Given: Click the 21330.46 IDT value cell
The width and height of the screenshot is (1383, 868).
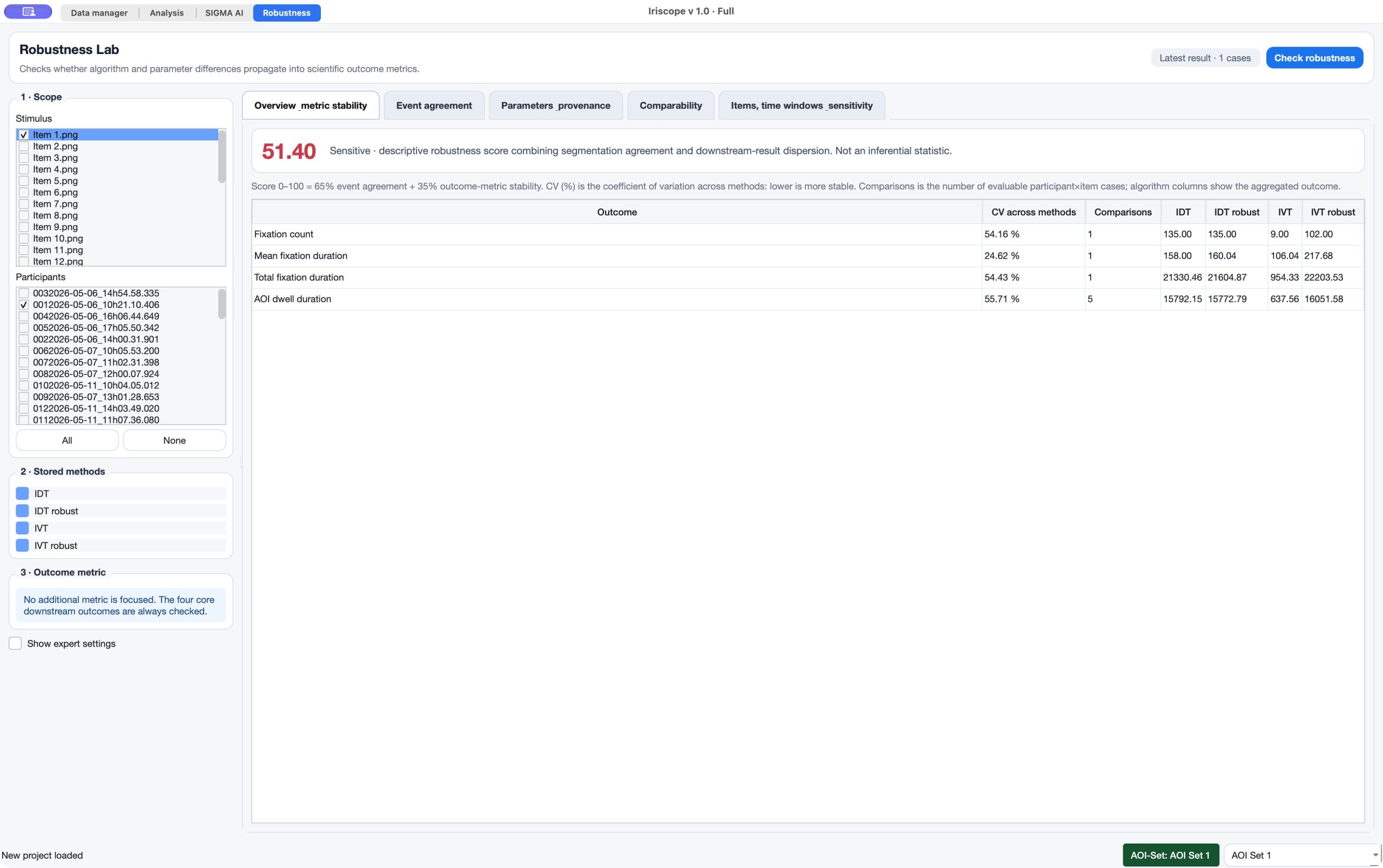Looking at the screenshot, I should pyautogui.click(x=1182, y=277).
